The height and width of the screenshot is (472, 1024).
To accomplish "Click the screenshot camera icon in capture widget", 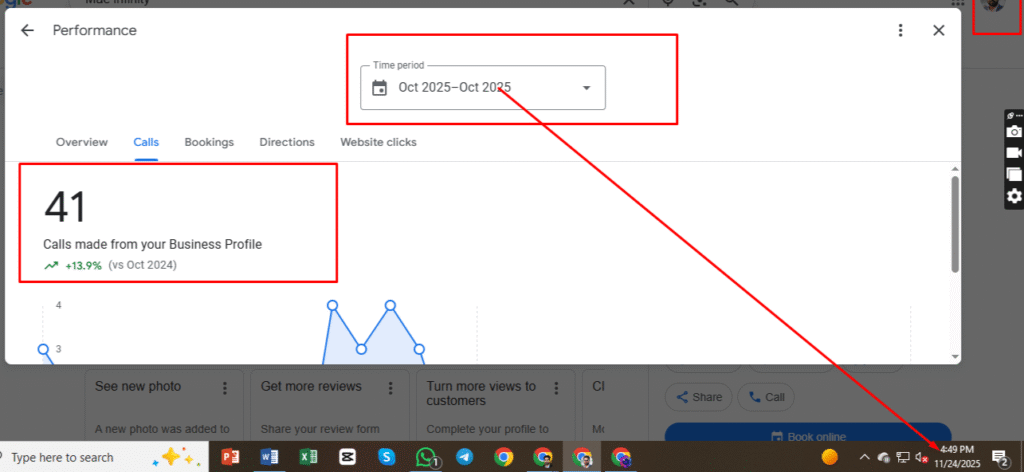I will [1014, 131].
